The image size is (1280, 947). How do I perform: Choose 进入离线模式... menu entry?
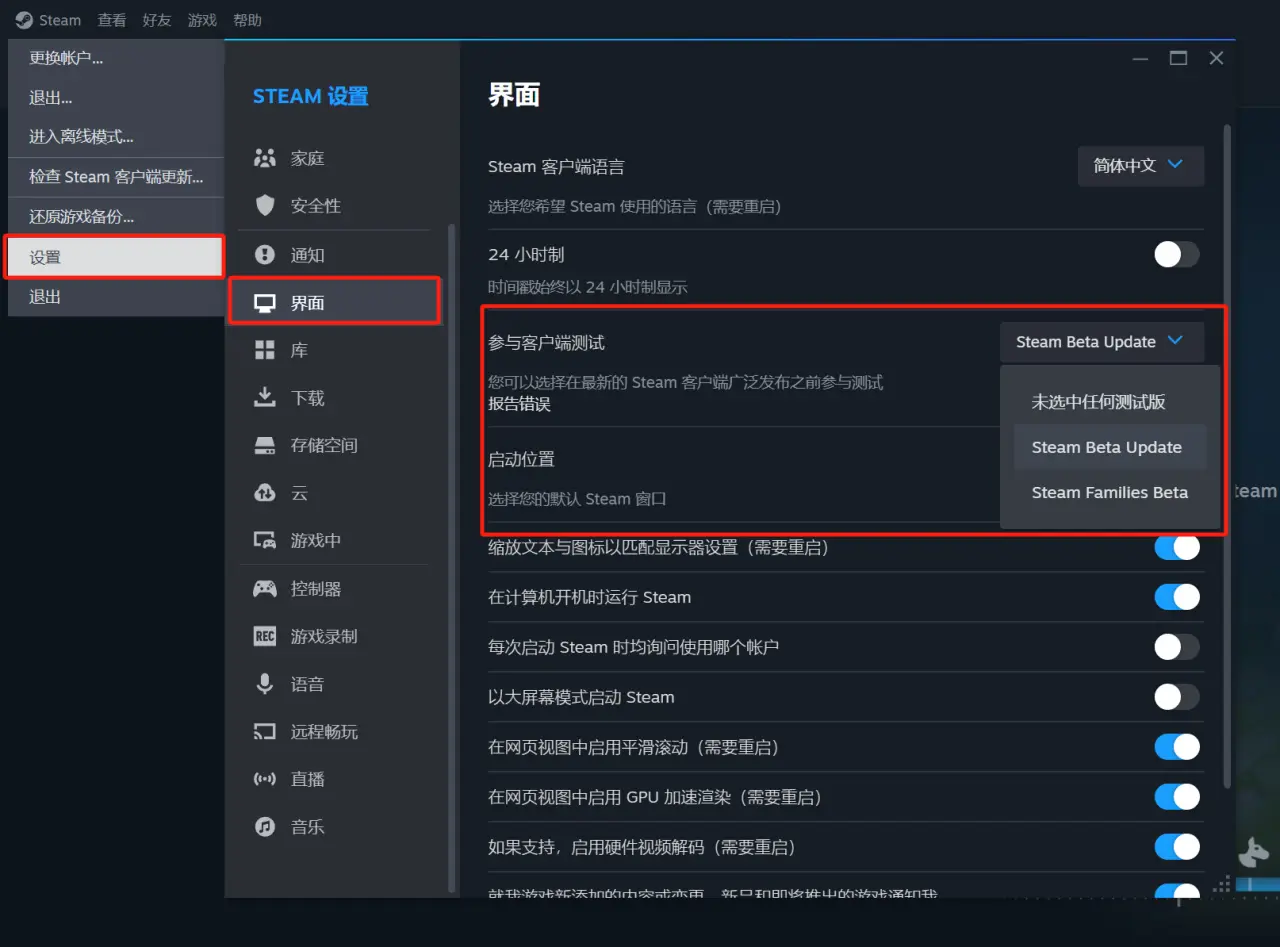116,137
